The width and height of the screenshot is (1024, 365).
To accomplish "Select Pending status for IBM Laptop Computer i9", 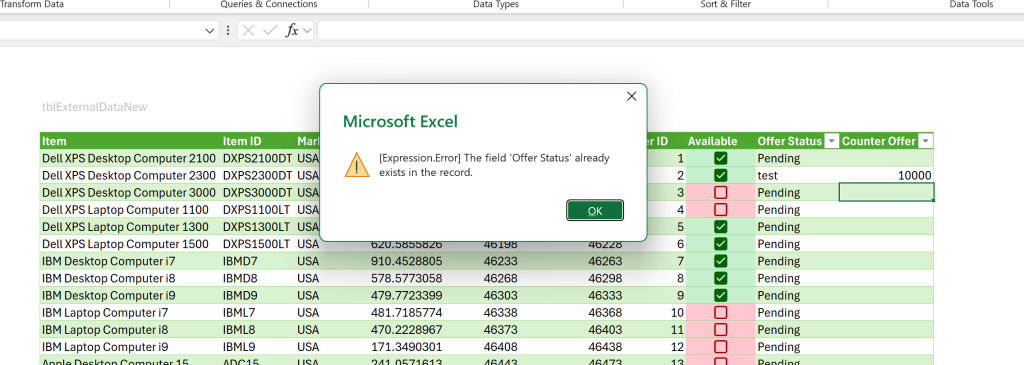I will [x=797, y=347].
